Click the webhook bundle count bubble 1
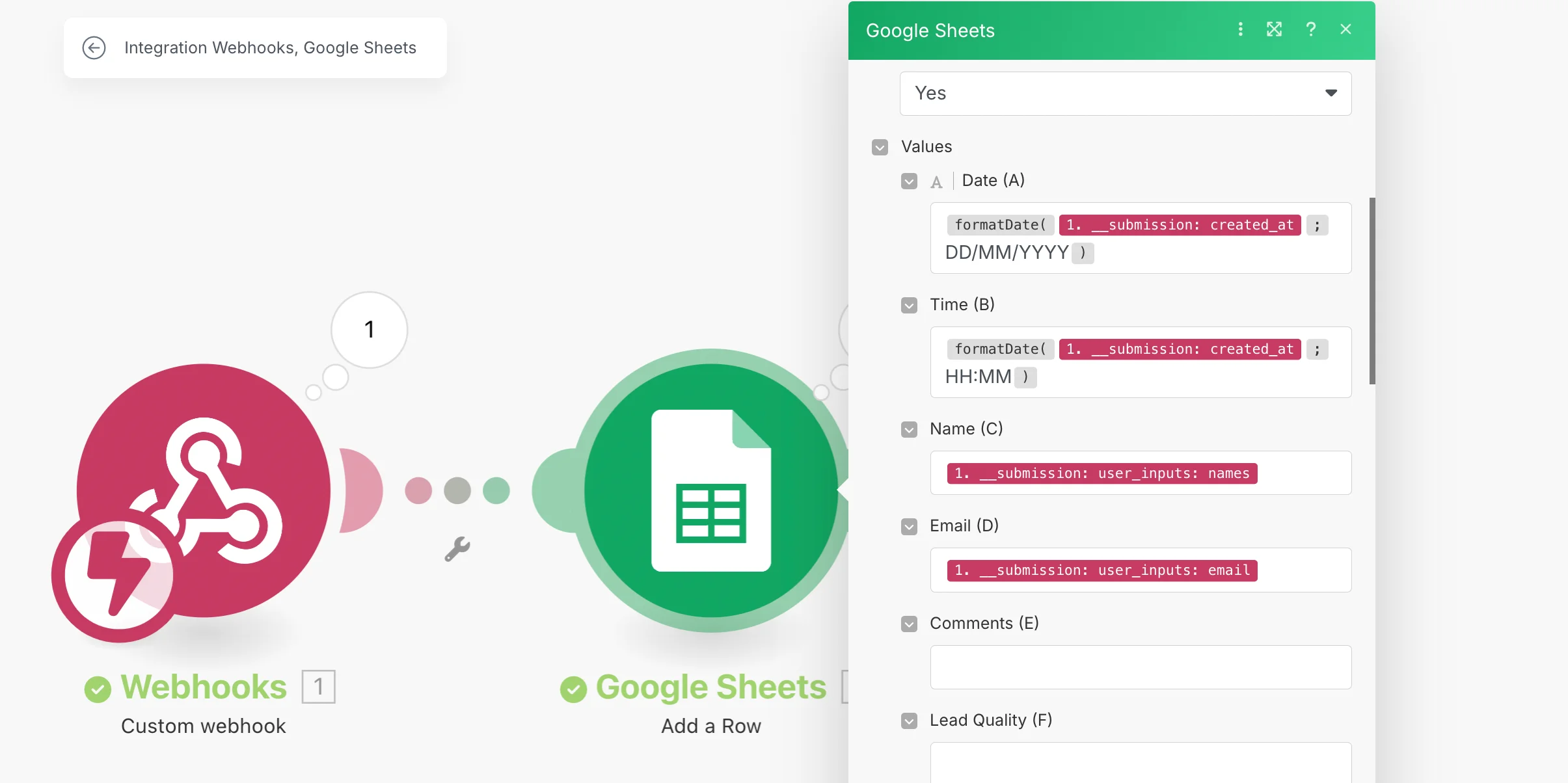 [x=369, y=330]
